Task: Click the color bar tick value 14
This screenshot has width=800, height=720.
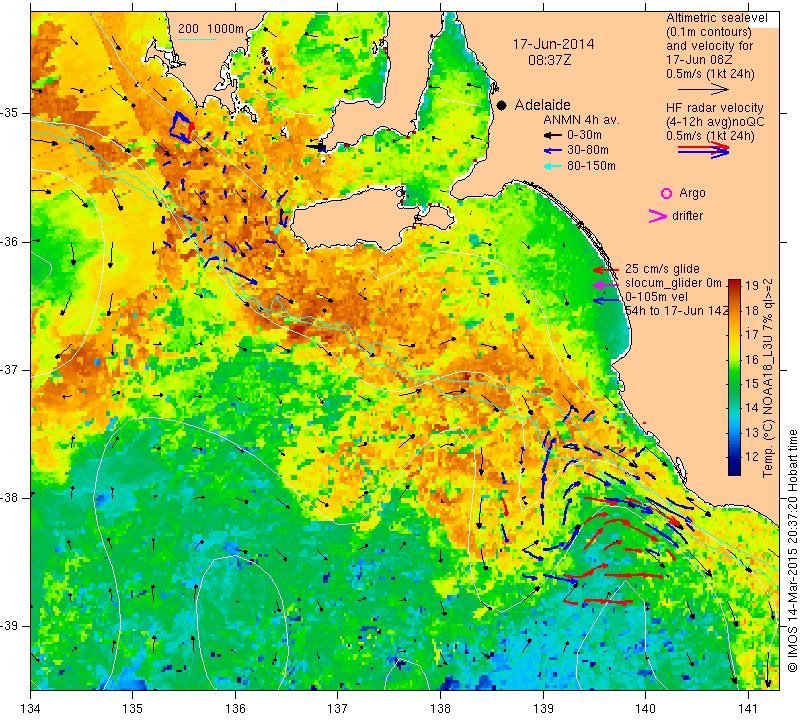Action: pyautogui.click(x=752, y=408)
